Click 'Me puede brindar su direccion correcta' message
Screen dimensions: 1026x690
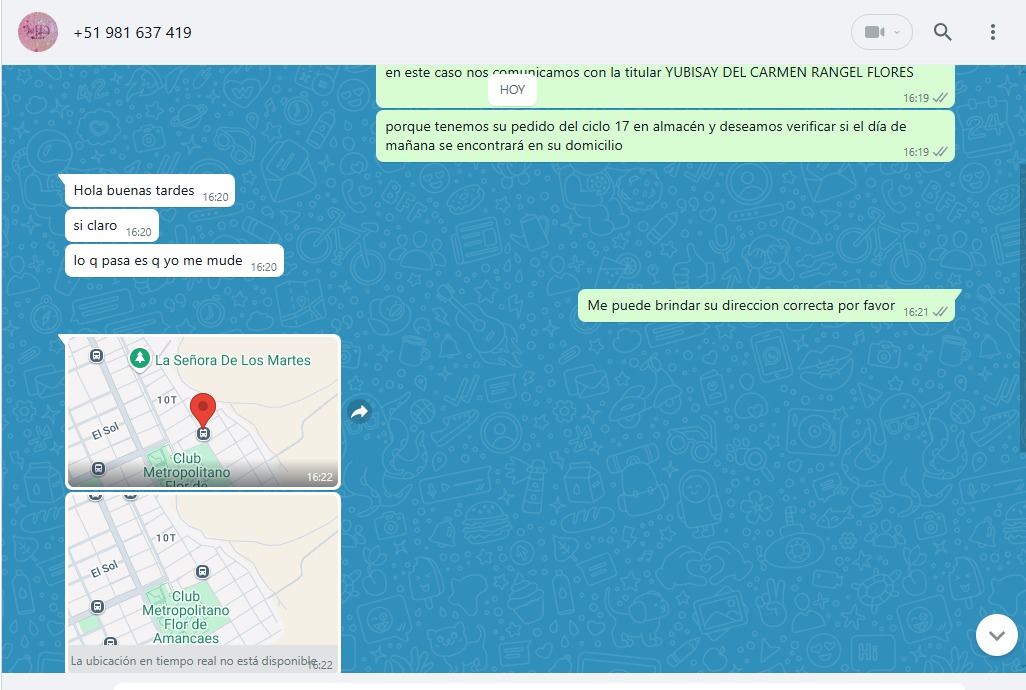(740, 306)
